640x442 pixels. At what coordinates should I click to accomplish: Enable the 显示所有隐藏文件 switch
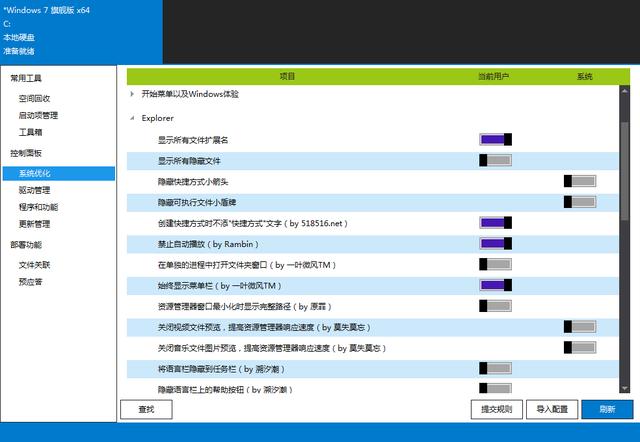pos(495,160)
